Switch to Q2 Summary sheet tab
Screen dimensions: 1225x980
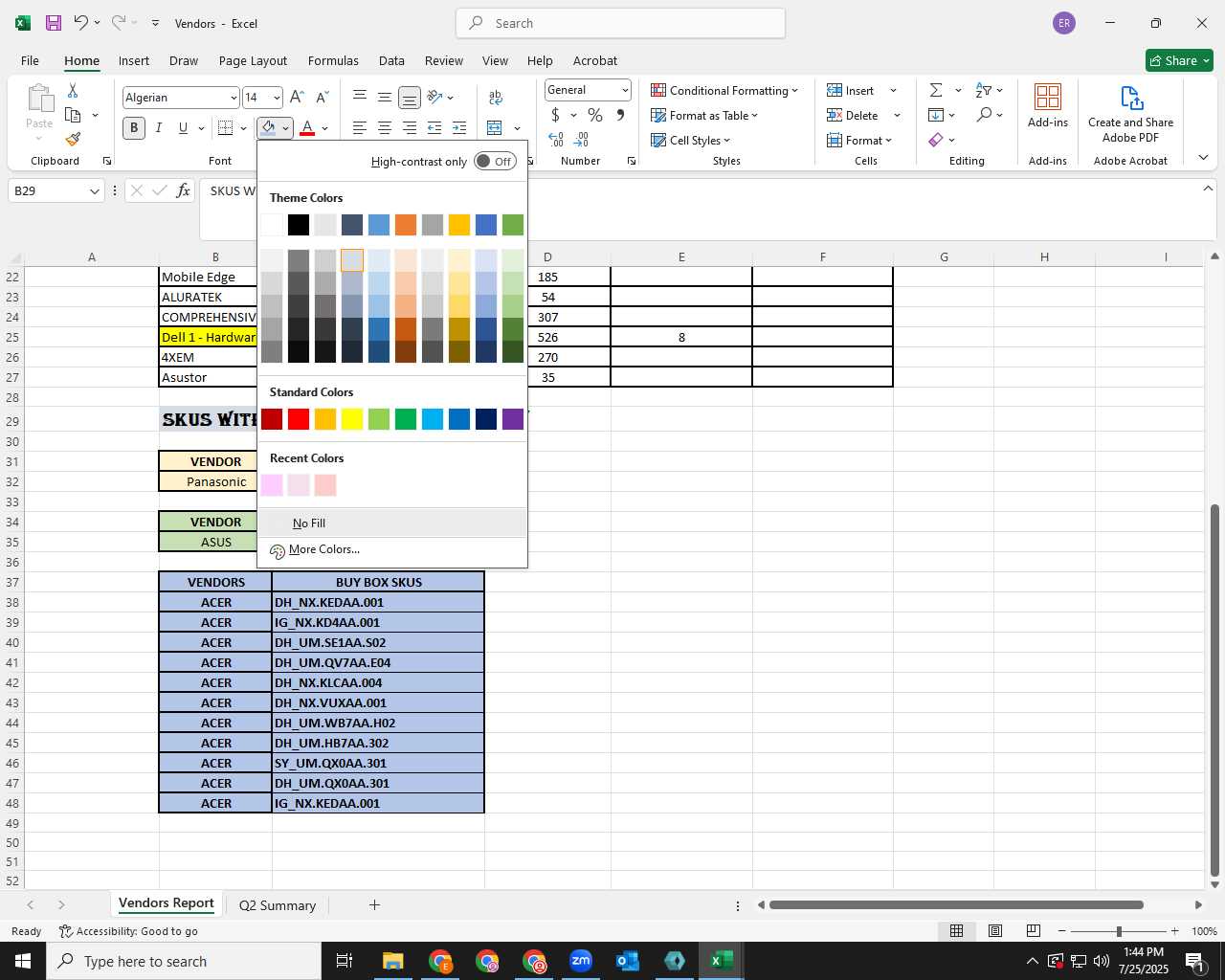pyautogui.click(x=278, y=905)
